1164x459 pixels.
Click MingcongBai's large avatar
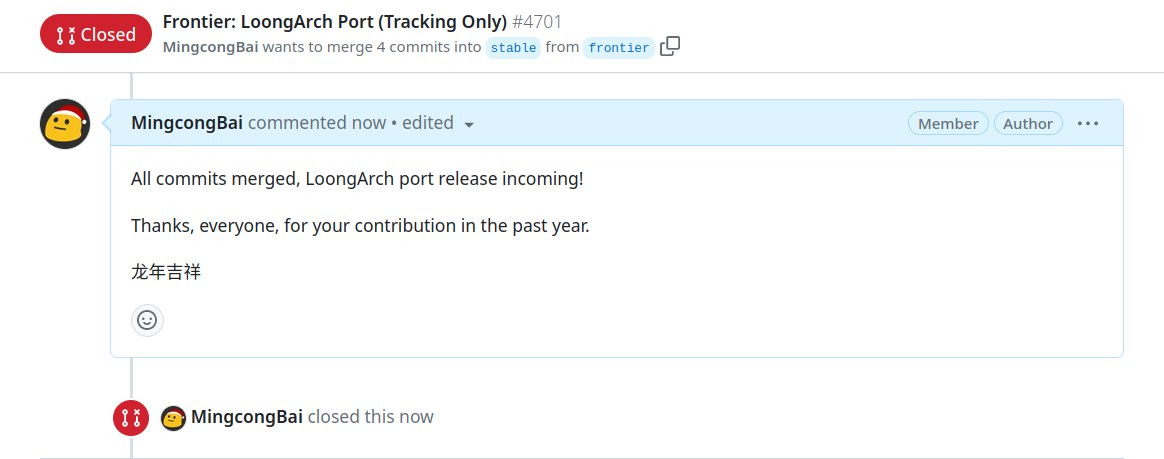[x=65, y=124]
